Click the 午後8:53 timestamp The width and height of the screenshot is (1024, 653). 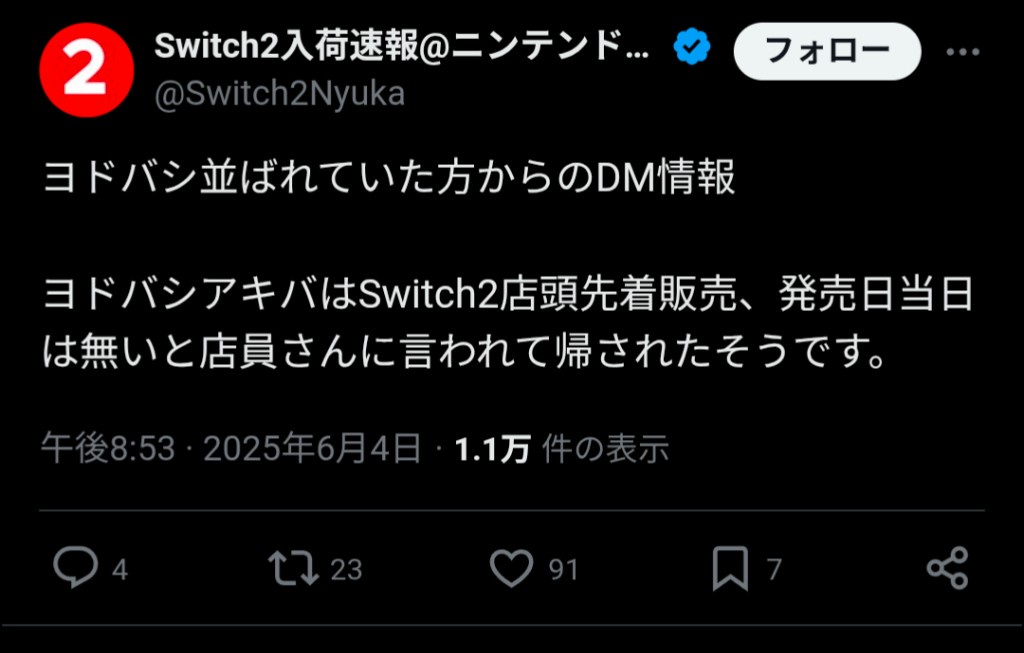108,449
